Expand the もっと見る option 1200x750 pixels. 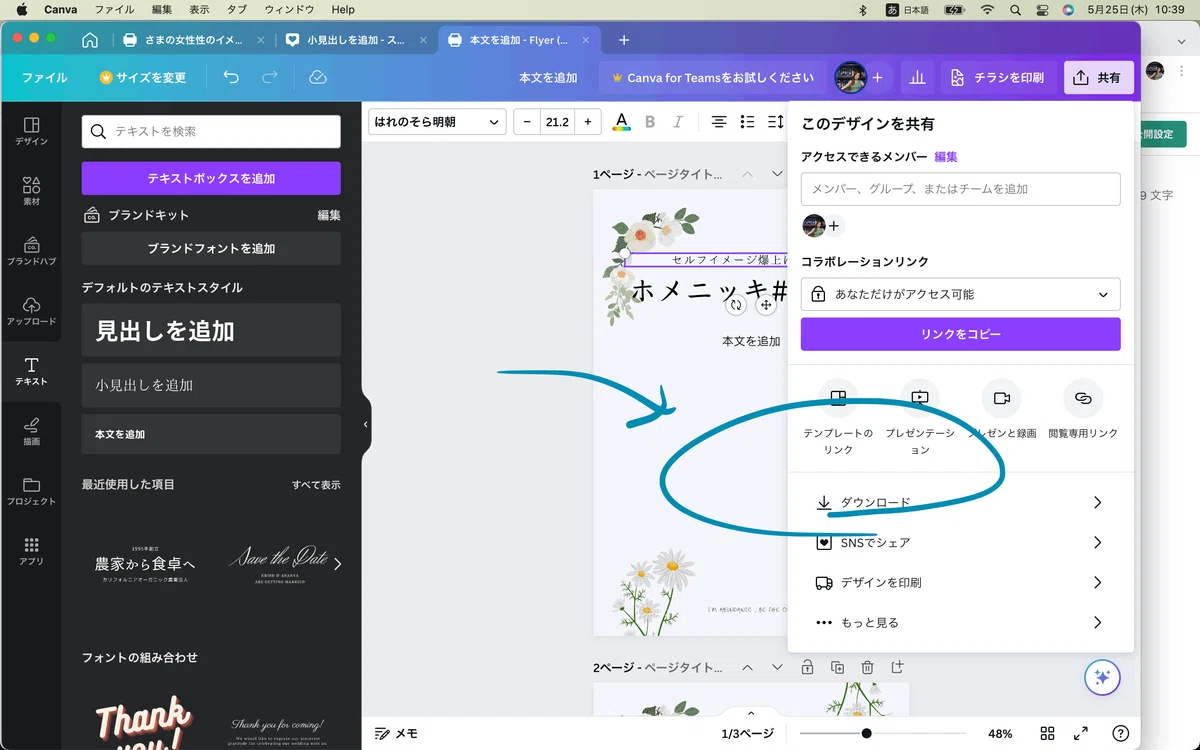coord(960,622)
